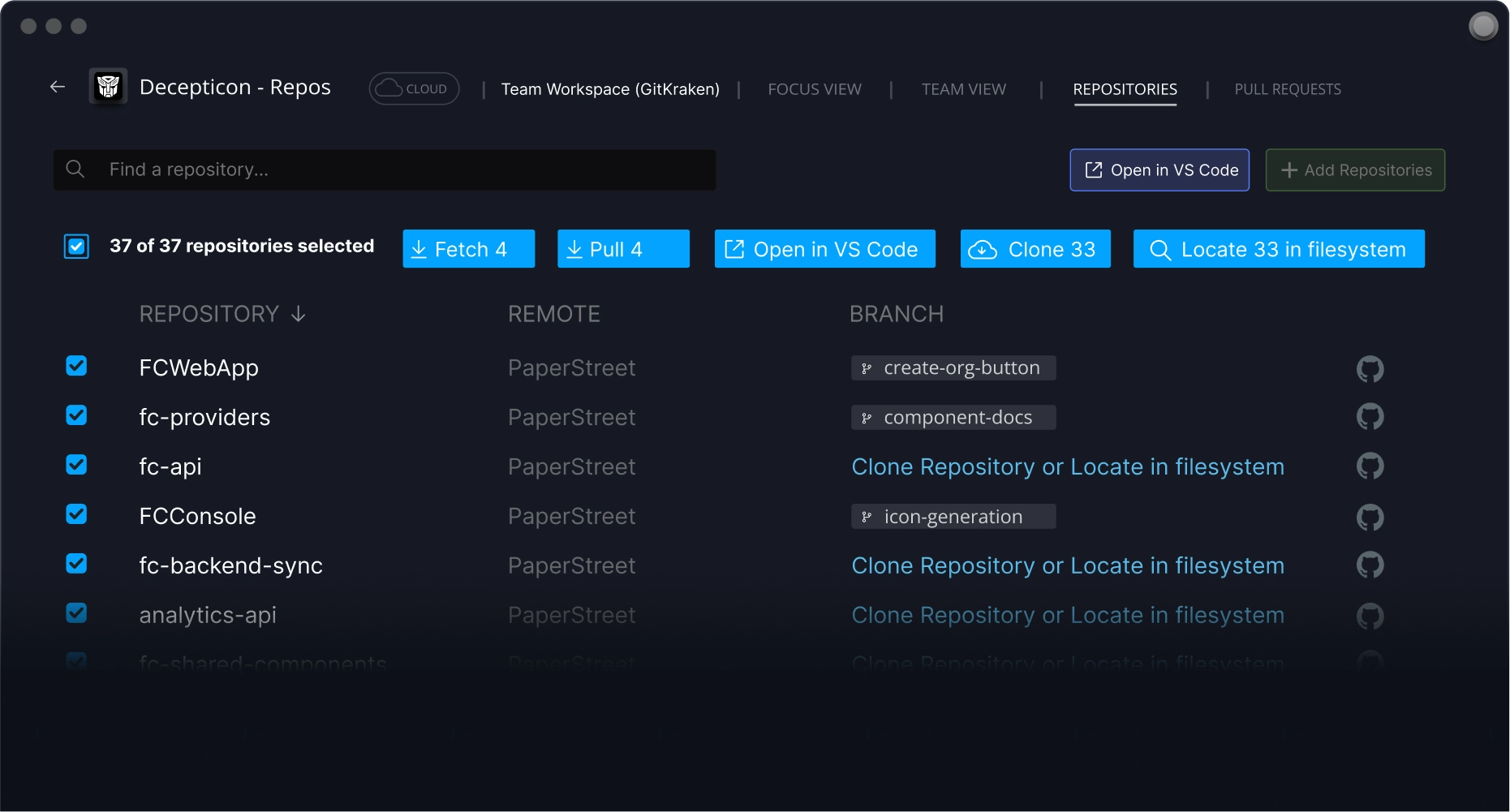The width and height of the screenshot is (1510, 812).
Task: Click the outlined Open in VS Code button
Action: (1159, 170)
